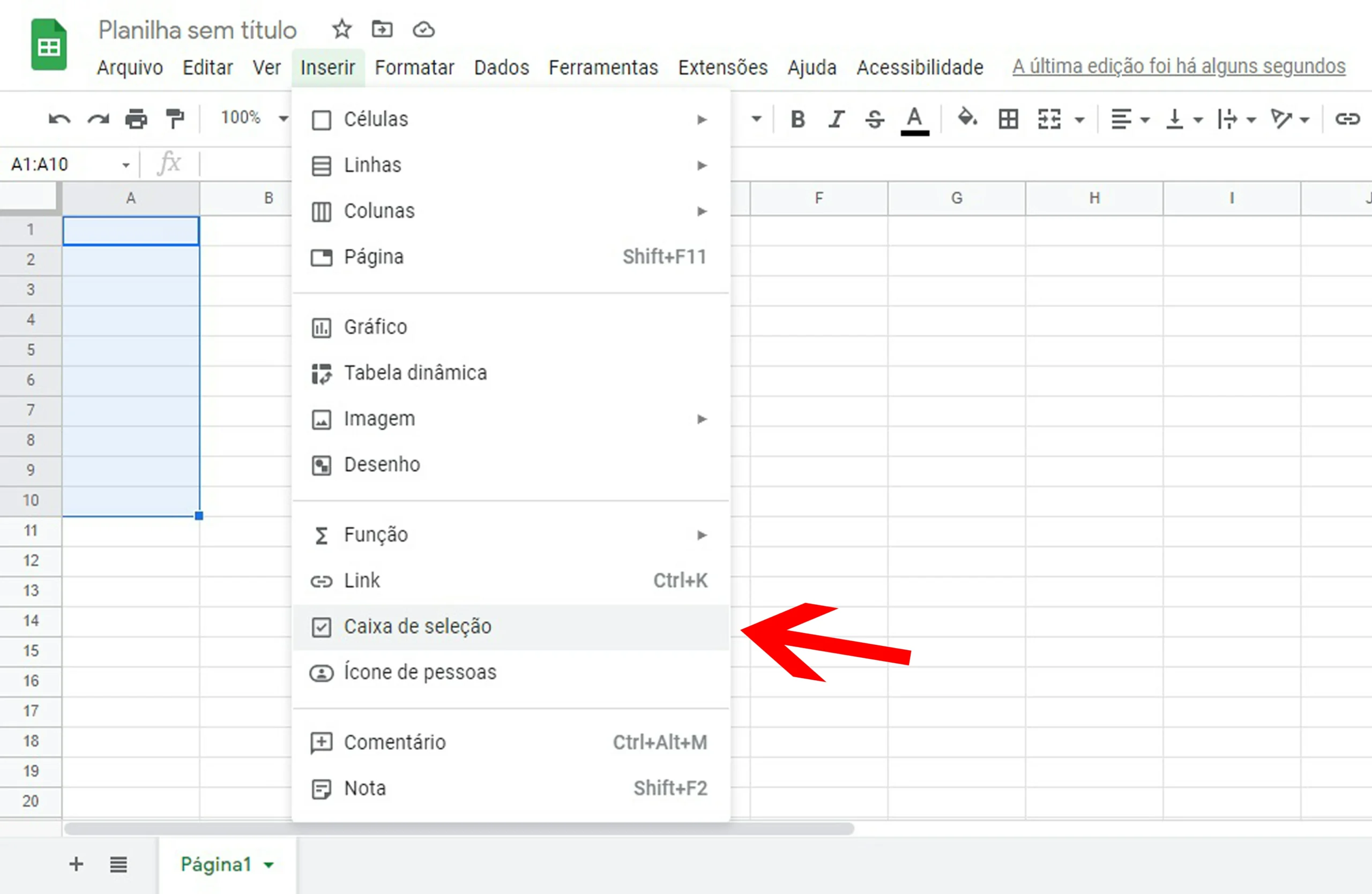The height and width of the screenshot is (894, 1372).
Task: Open the All sheets list icon
Action: (x=118, y=865)
